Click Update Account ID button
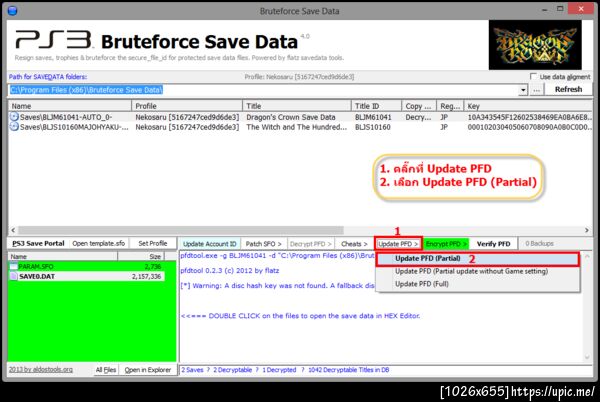 click(209, 244)
